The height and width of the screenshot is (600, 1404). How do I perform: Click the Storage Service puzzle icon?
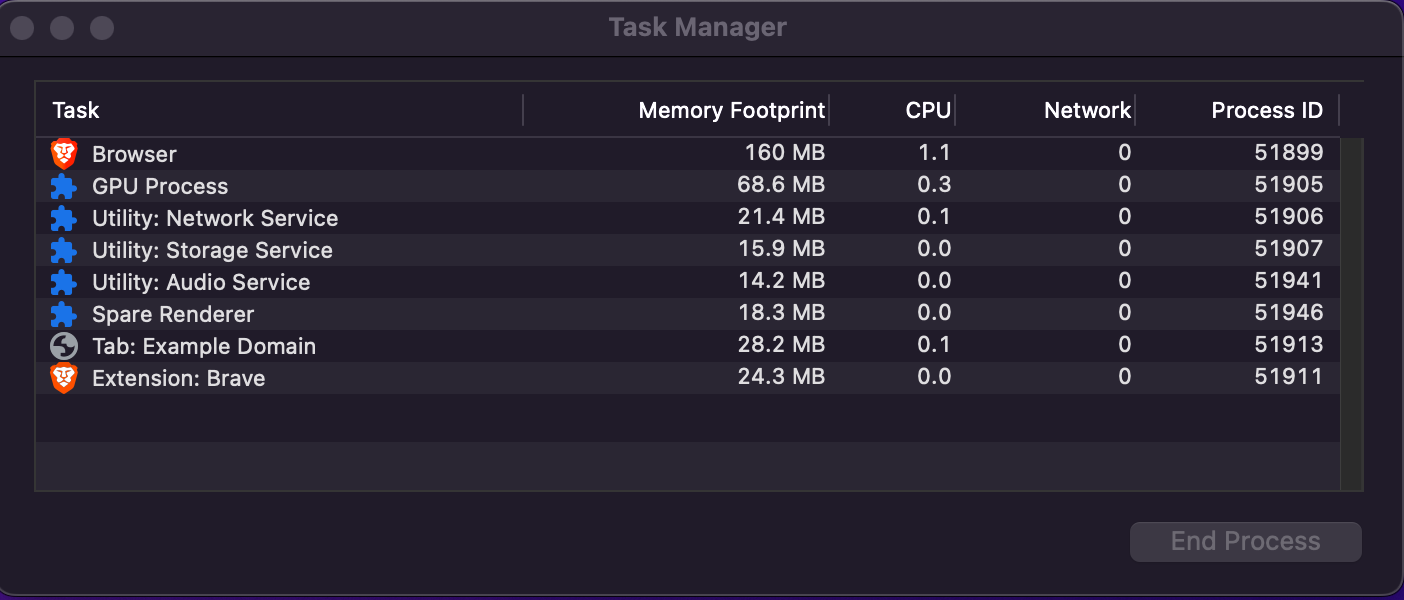pos(64,250)
